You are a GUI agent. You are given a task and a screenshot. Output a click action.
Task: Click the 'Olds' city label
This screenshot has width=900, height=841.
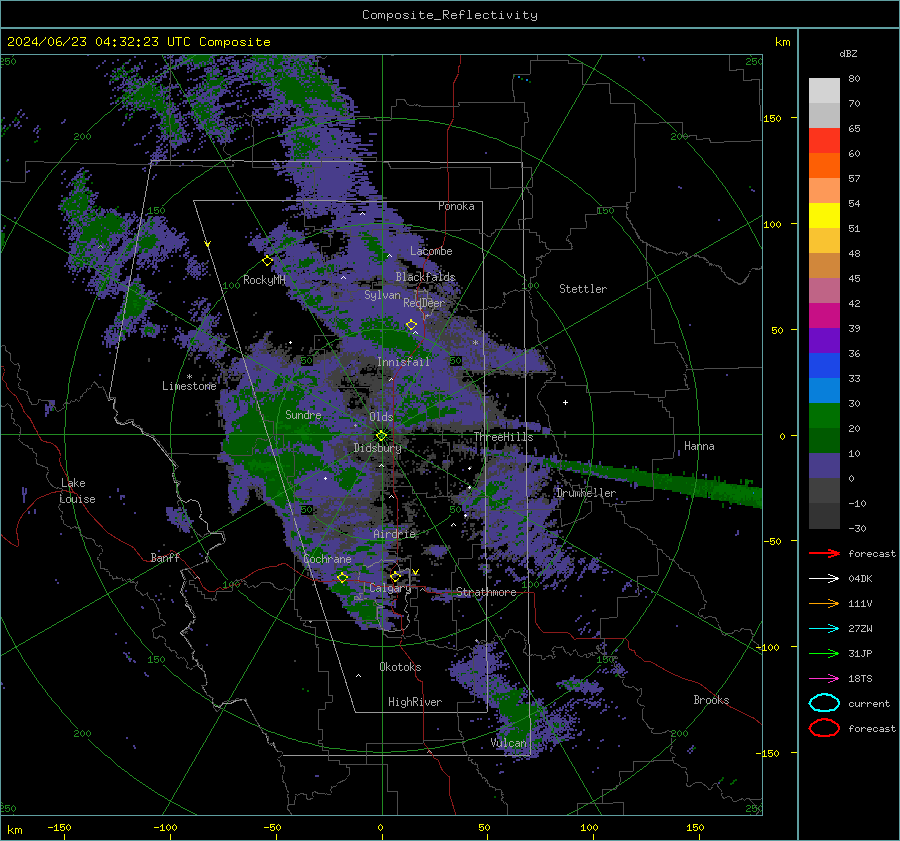coord(381,417)
